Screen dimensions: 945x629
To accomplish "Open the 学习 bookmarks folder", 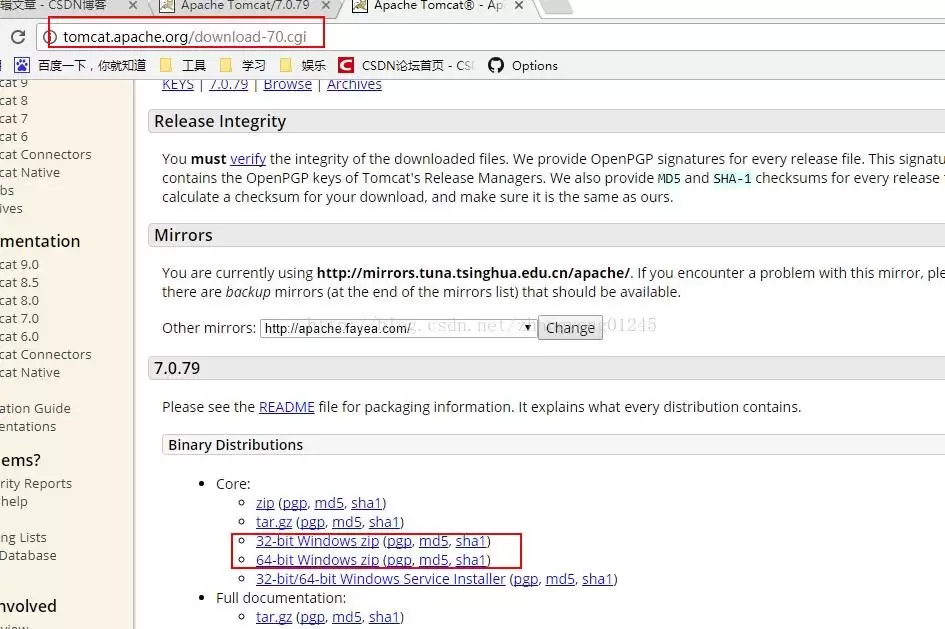I will coord(243,65).
